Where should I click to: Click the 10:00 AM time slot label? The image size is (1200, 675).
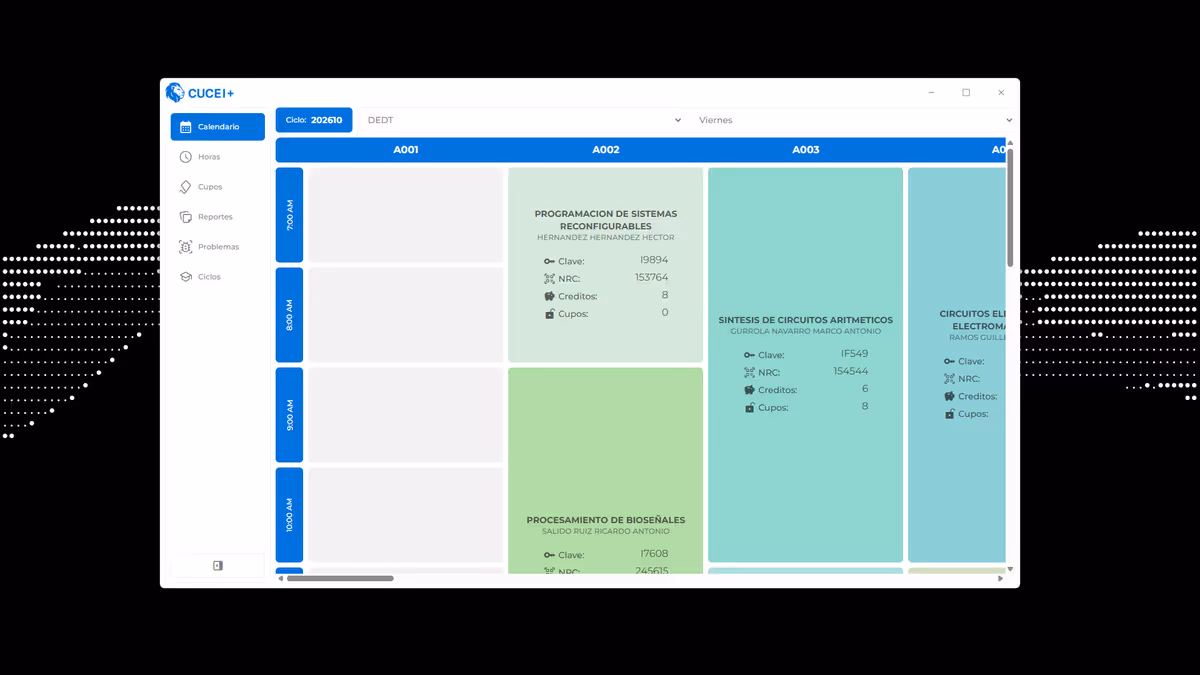click(x=289, y=515)
